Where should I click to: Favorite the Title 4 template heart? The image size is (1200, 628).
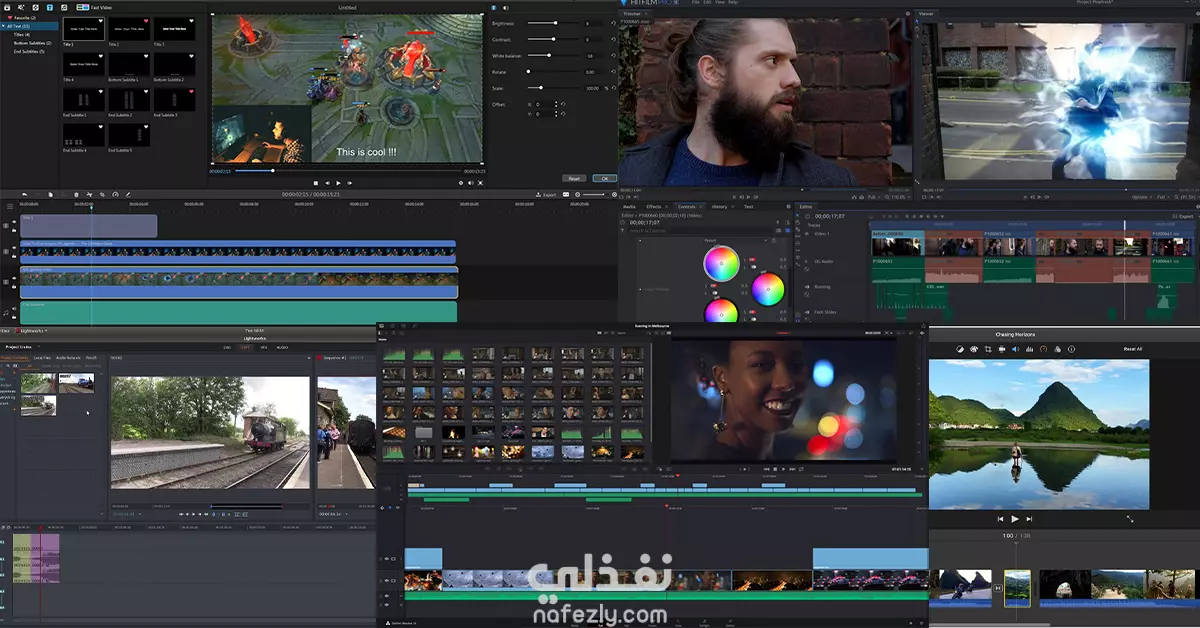tap(101, 56)
